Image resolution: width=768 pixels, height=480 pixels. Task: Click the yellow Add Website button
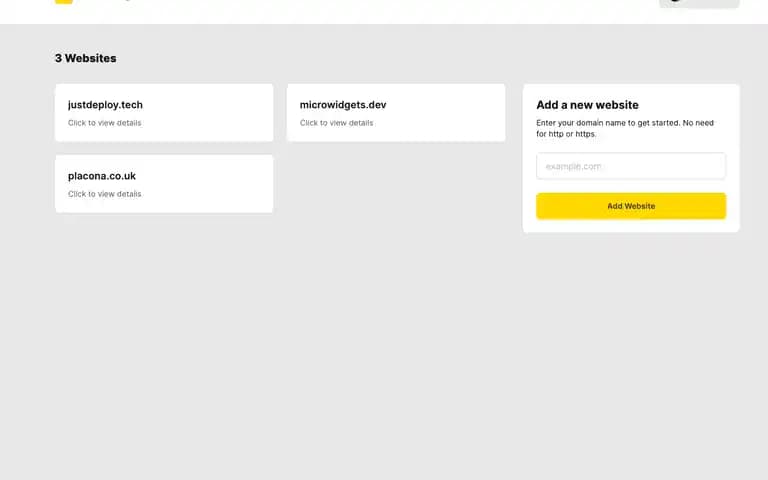(x=631, y=206)
